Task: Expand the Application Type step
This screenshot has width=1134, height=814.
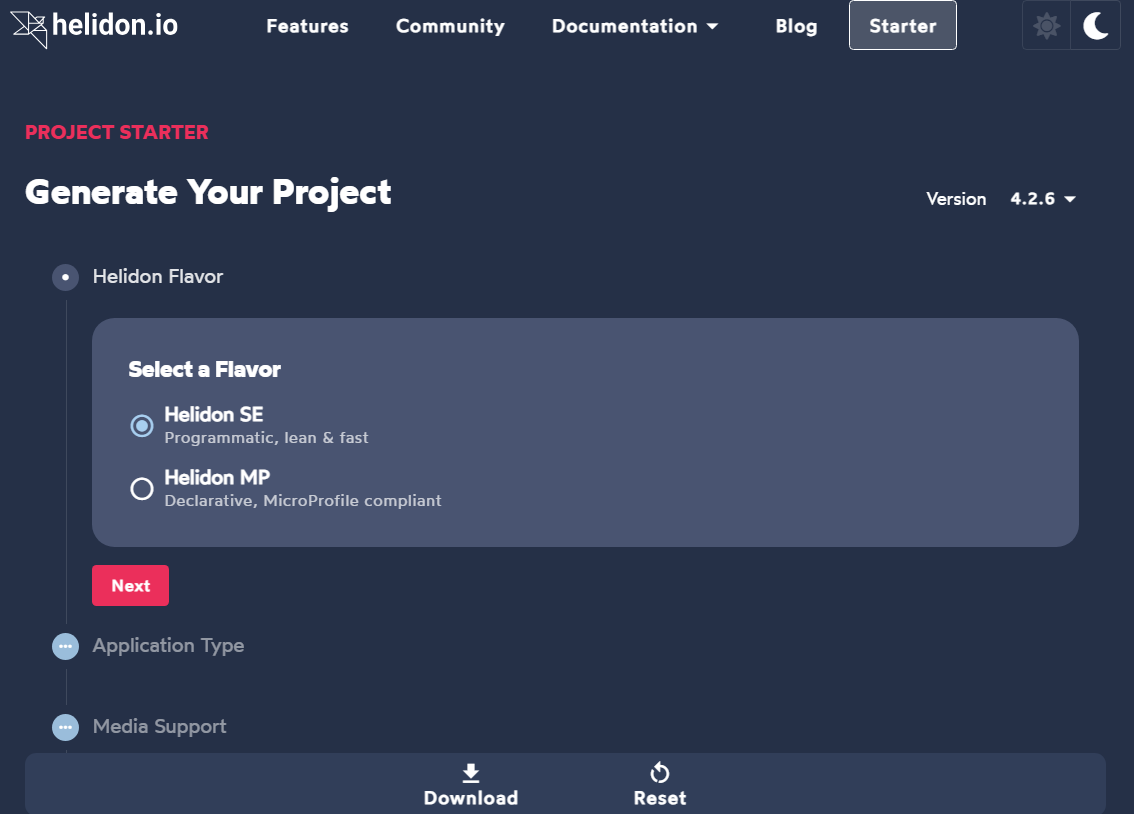Action: click(x=168, y=646)
